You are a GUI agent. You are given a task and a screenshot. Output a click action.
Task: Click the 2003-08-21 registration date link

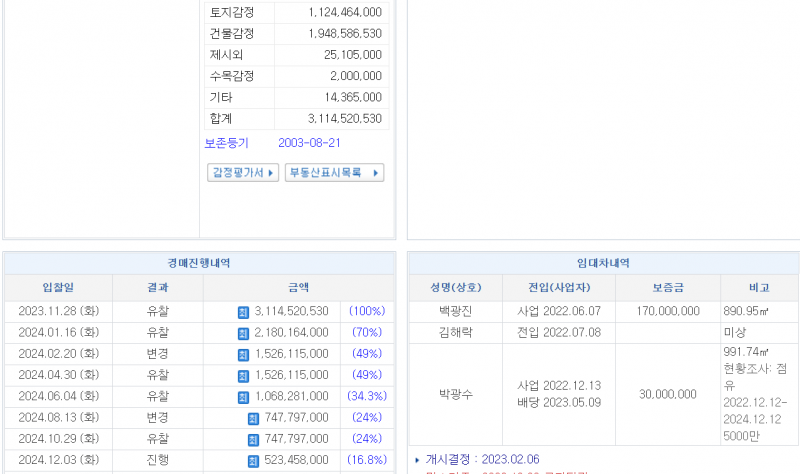point(309,144)
